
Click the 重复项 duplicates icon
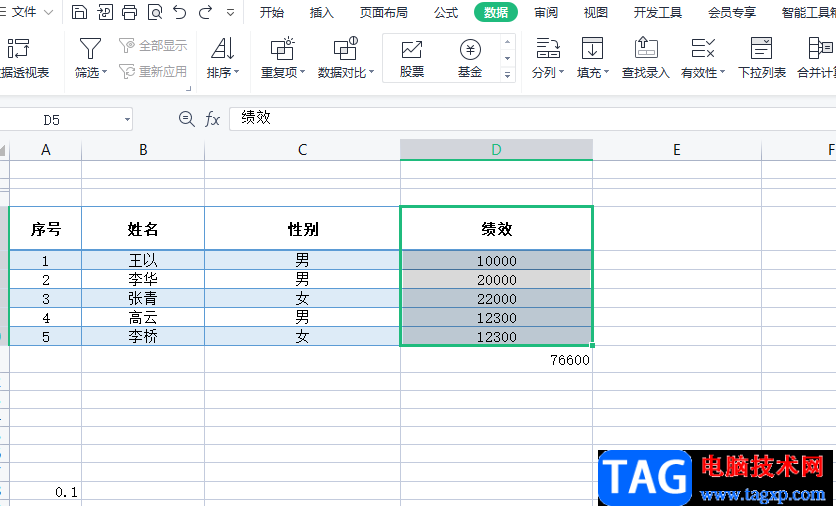(283, 49)
